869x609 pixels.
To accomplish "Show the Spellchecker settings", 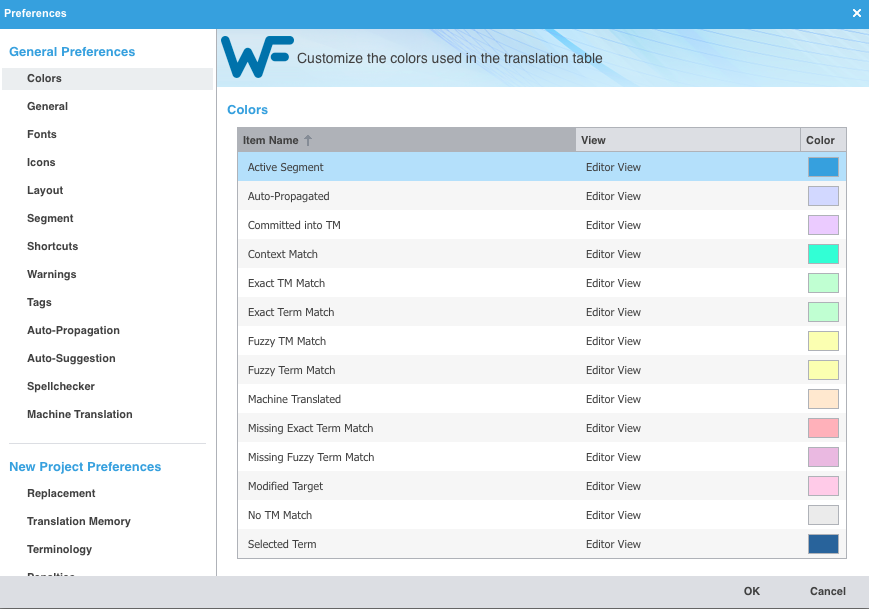I will tap(60, 386).
